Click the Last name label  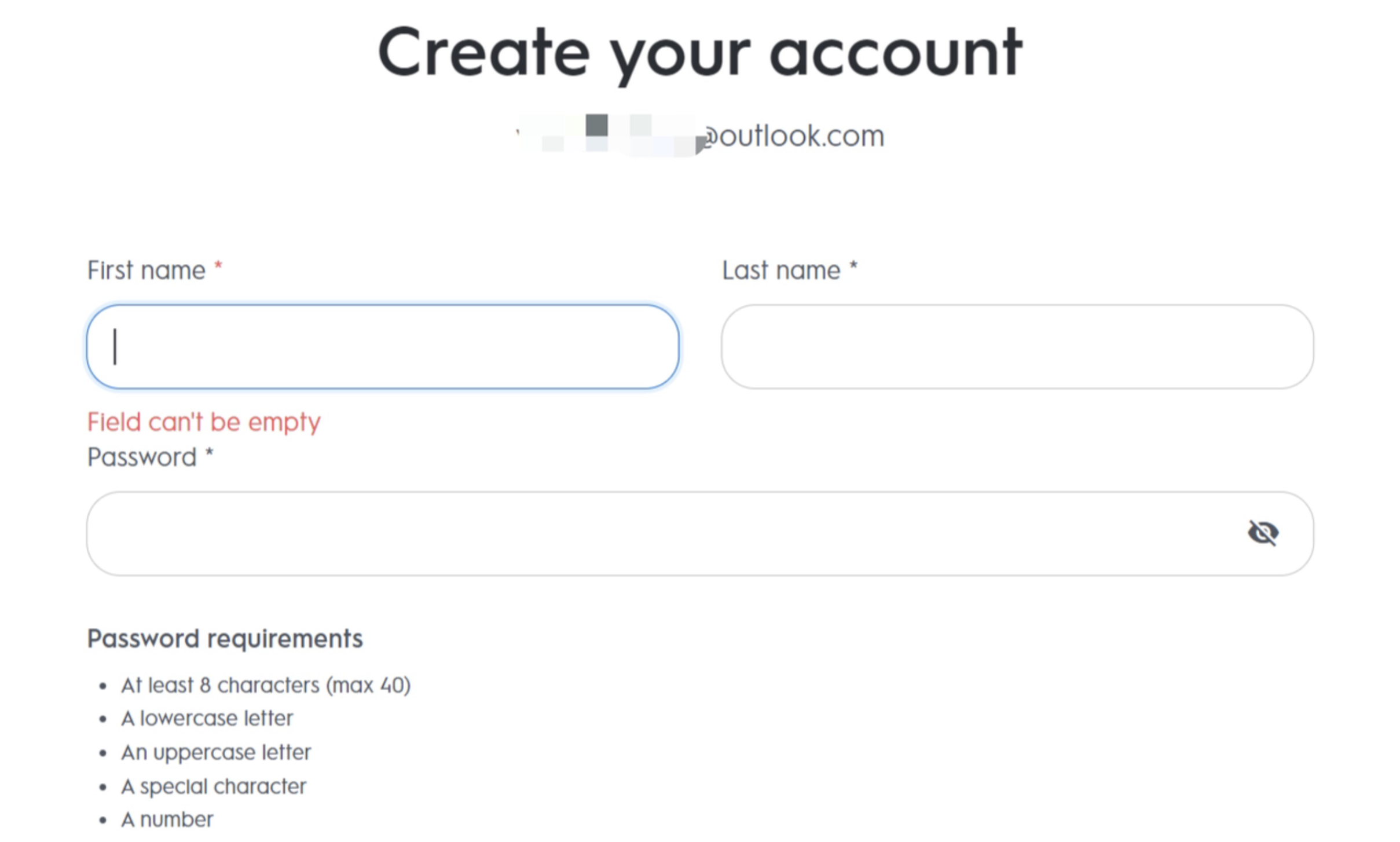(781, 270)
